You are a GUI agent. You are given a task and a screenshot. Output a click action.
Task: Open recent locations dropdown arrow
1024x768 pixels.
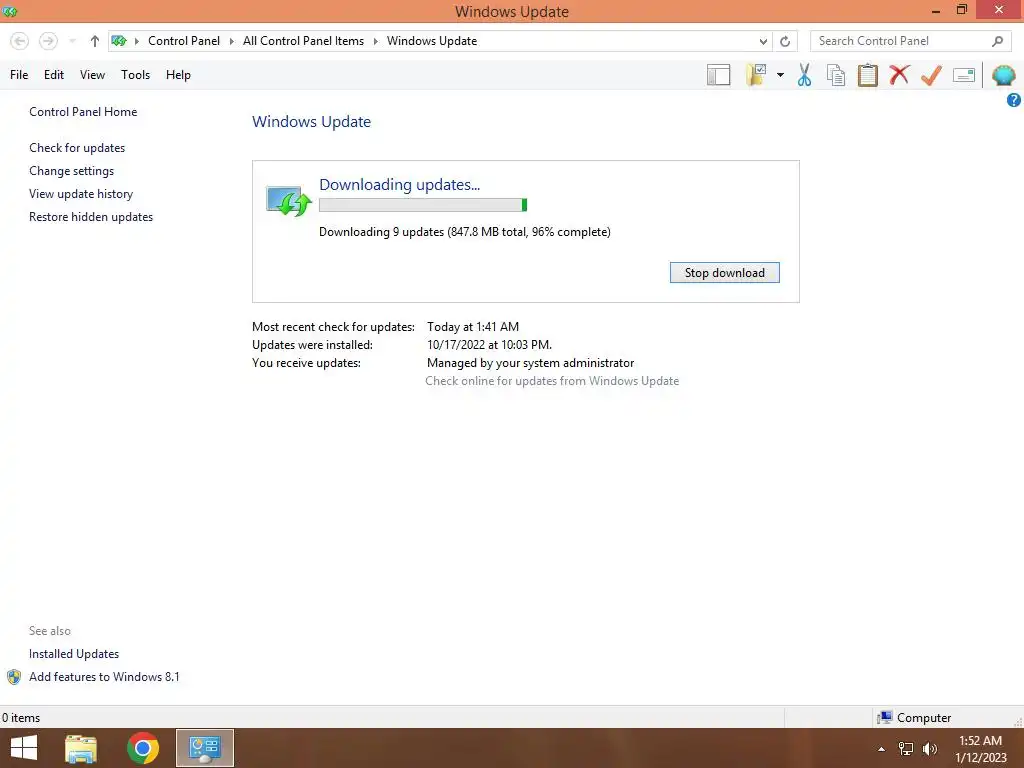72,41
